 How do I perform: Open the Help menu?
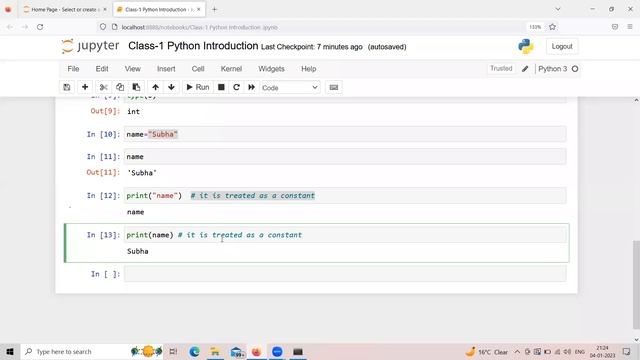309,69
